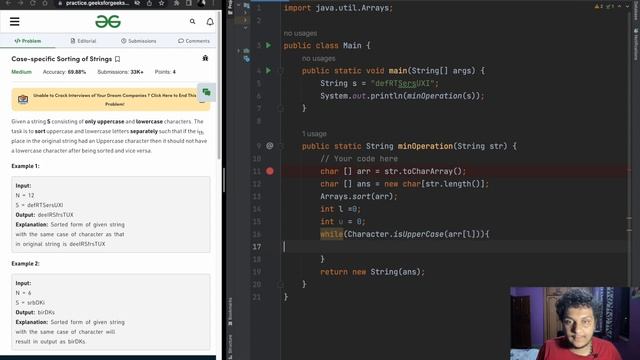Click the @ gutter icon beside minOperation

270,146
